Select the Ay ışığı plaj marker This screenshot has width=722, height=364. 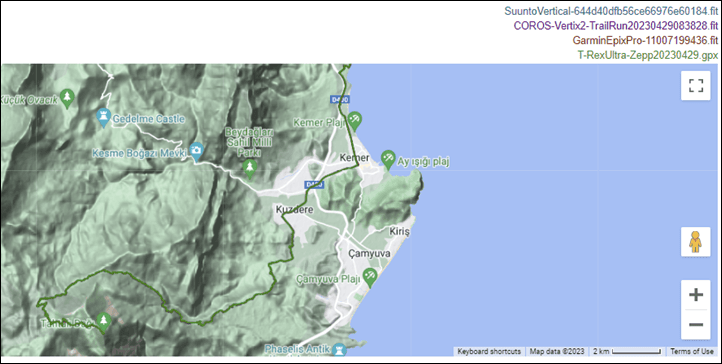point(388,158)
